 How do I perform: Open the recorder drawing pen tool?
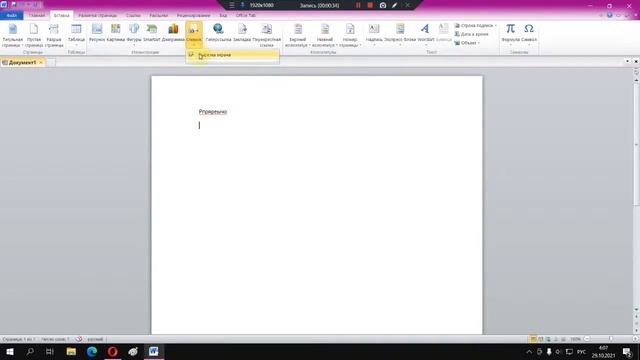(395, 5)
